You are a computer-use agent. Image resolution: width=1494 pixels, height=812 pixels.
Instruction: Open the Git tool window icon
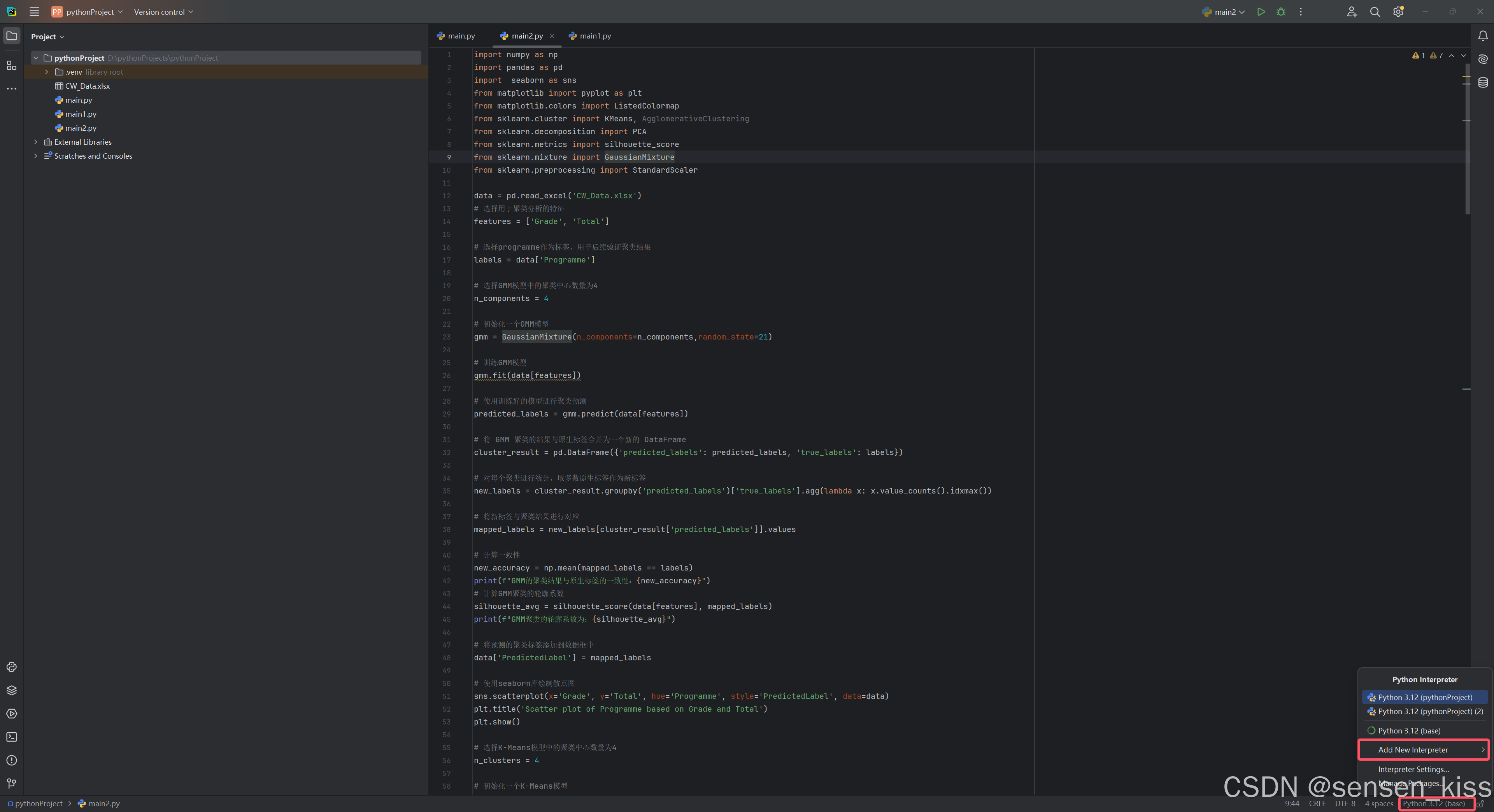click(12, 784)
